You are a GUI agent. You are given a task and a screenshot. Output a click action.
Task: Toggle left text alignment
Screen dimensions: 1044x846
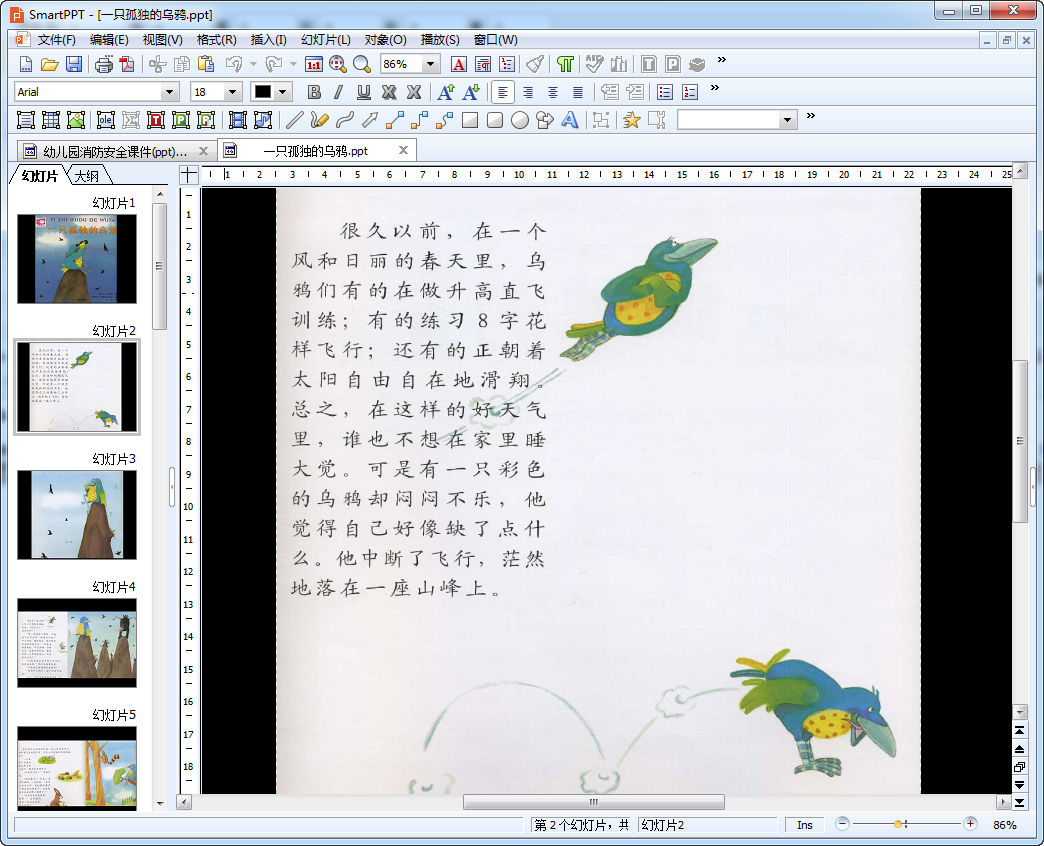[503, 92]
